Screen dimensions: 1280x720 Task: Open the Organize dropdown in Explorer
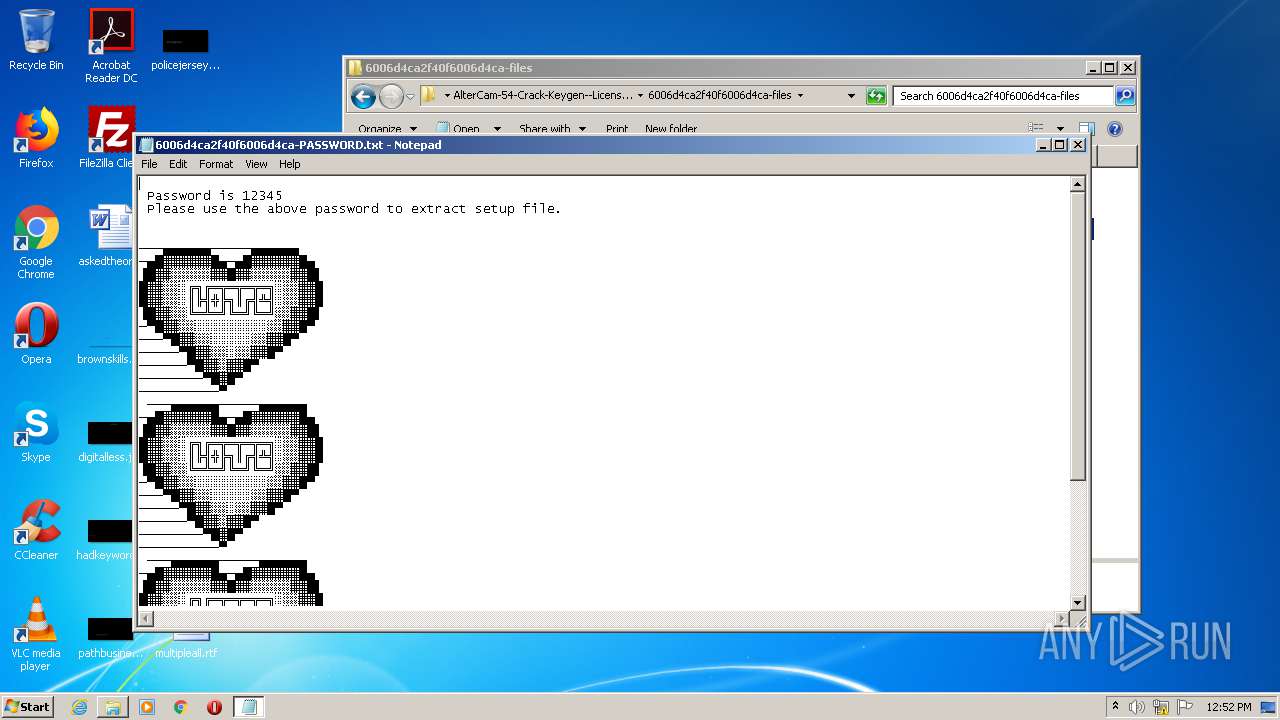pyautogui.click(x=386, y=129)
